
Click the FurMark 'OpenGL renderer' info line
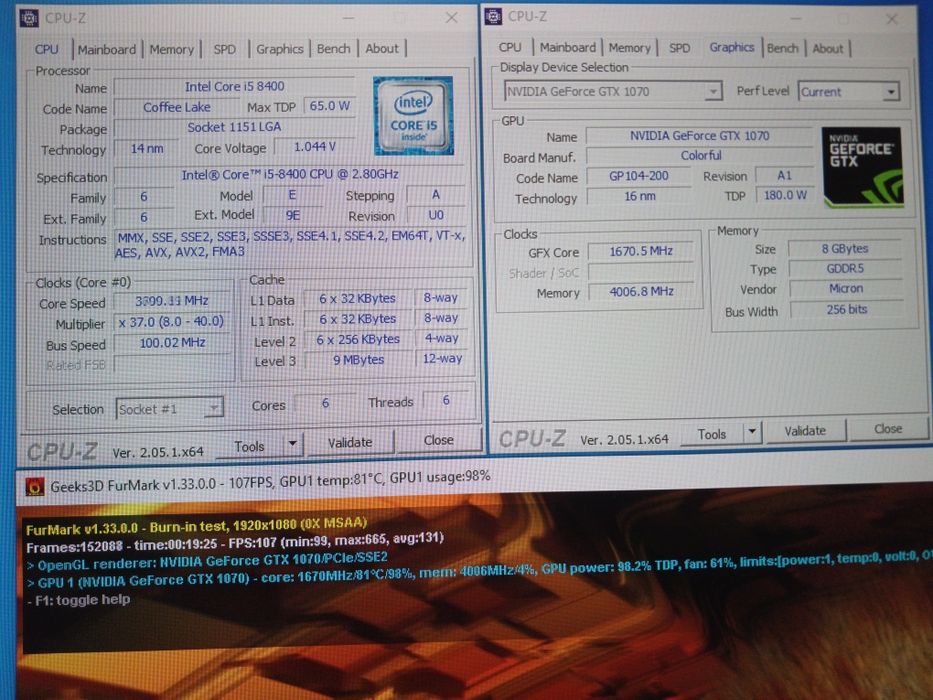tap(208, 561)
